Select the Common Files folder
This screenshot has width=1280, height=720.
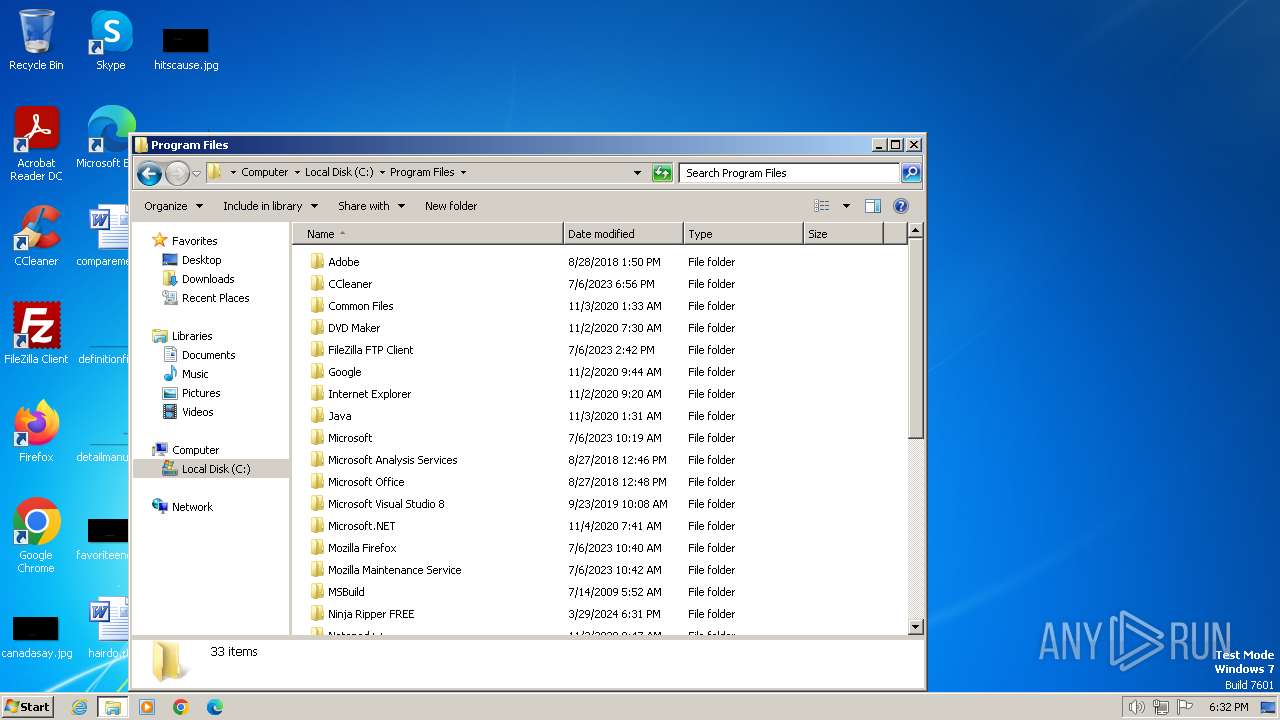[x=360, y=306]
